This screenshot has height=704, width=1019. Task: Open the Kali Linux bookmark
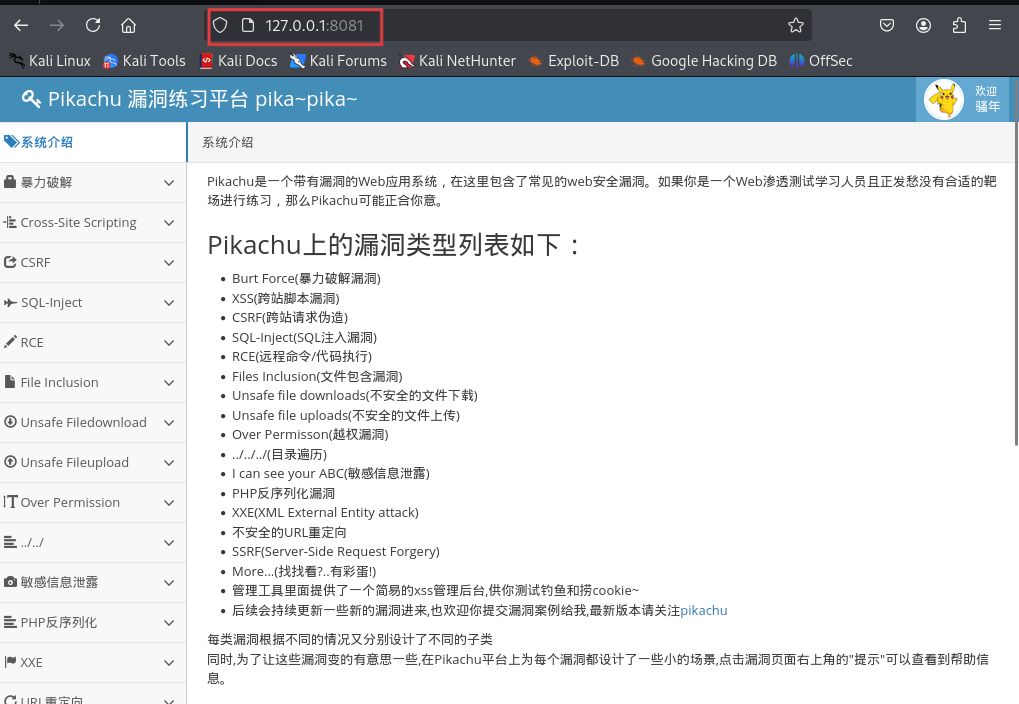pos(50,61)
